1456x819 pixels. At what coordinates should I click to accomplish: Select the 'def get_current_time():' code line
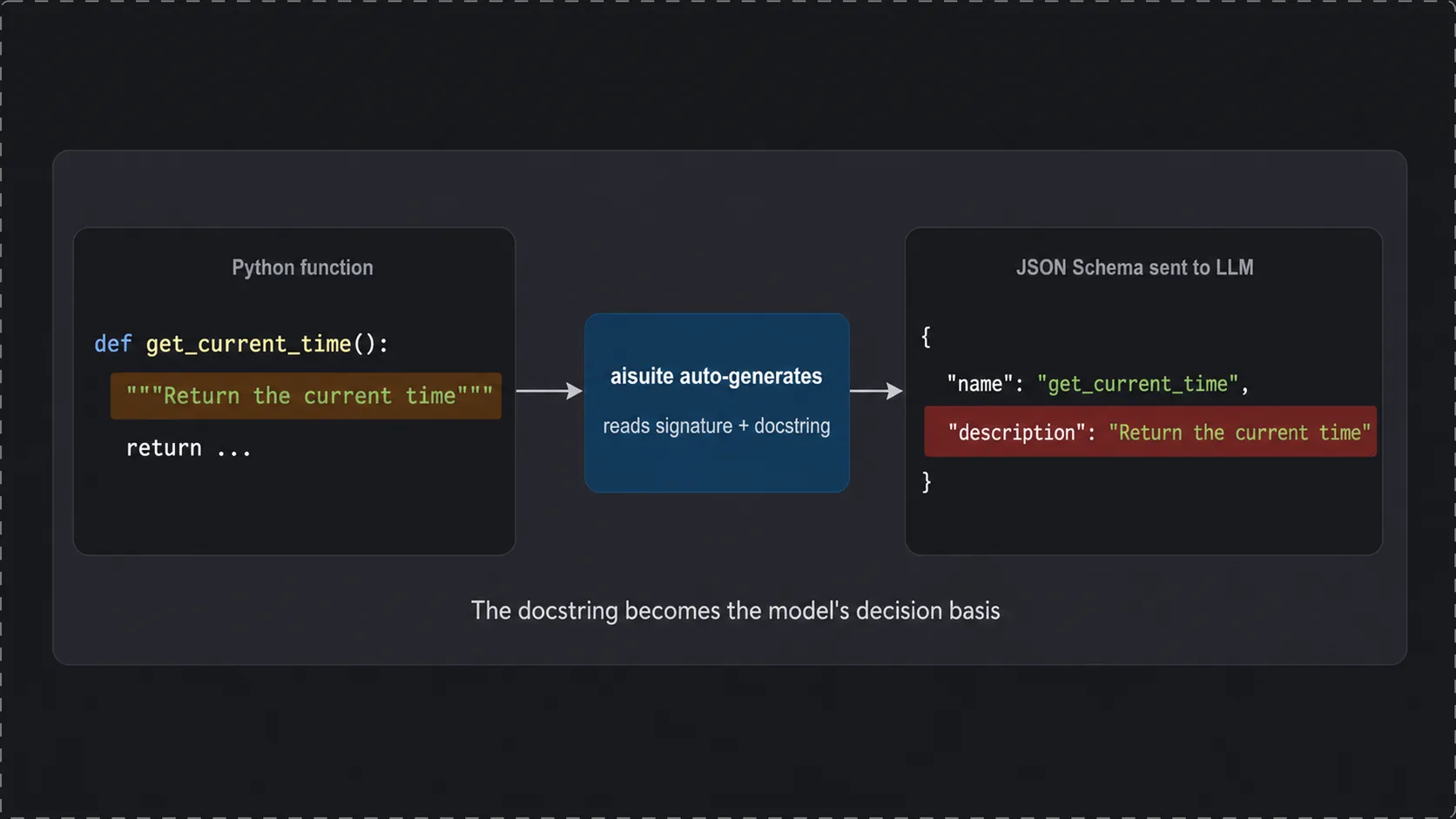point(241,344)
